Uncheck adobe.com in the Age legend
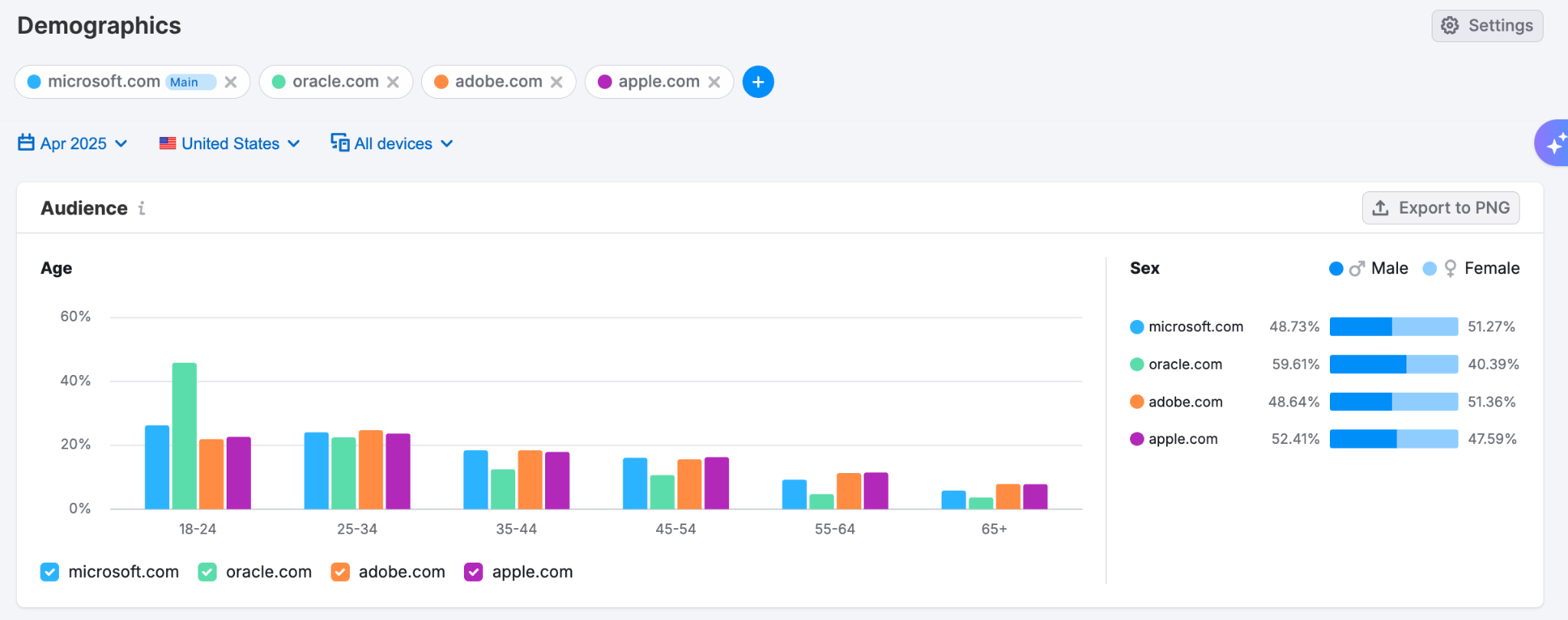 (340, 572)
